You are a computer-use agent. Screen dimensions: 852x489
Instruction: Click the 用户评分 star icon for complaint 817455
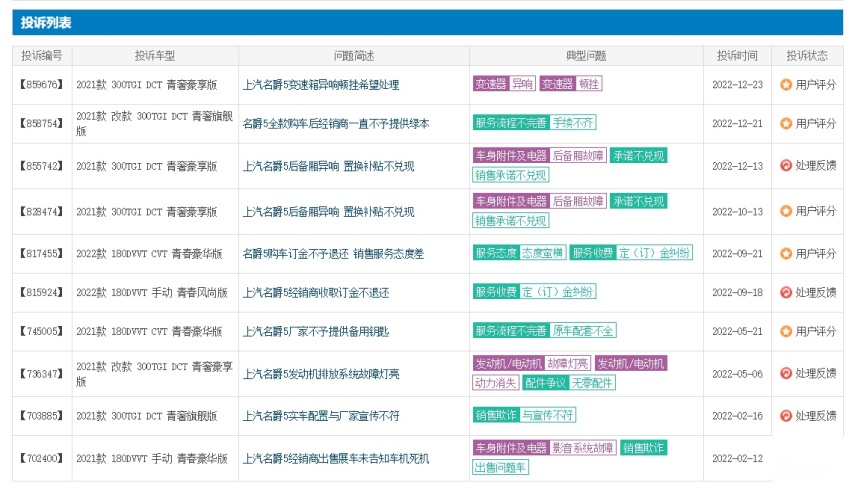pyautogui.click(x=786, y=253)
